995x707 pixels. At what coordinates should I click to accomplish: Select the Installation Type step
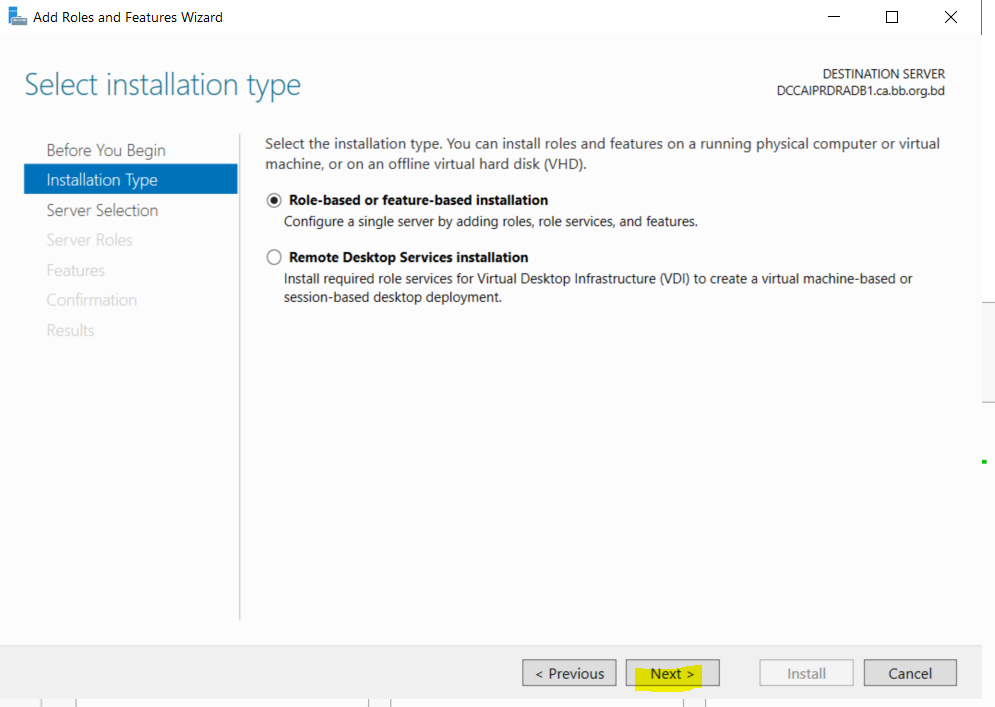[x=131, y=180]
